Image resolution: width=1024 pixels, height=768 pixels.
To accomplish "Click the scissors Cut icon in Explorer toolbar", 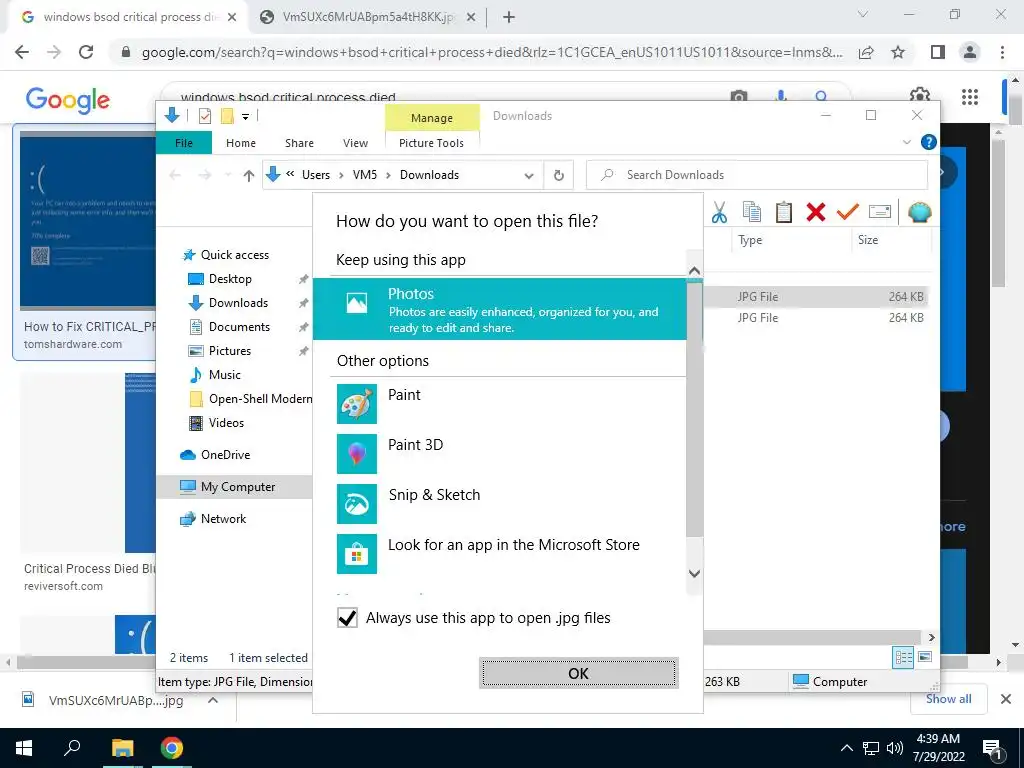I will pyautogui.click(x=719, y=212).
